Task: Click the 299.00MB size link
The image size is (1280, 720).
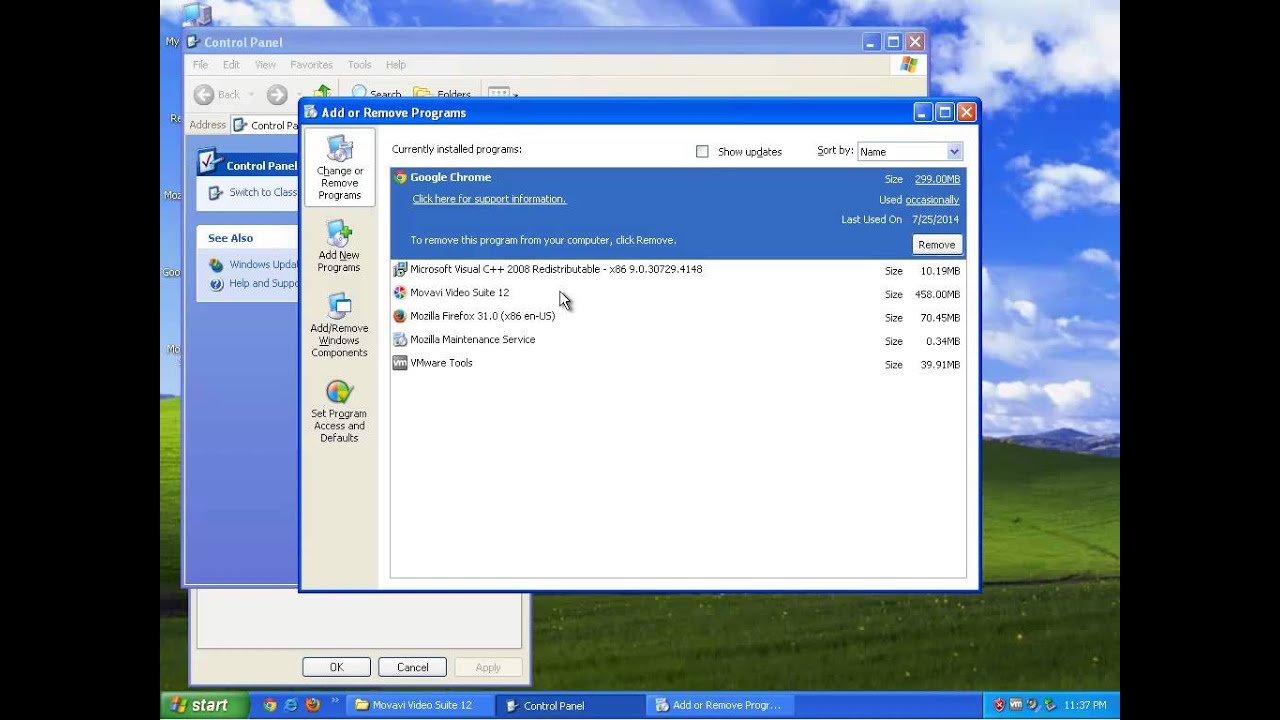Action: 937,180
